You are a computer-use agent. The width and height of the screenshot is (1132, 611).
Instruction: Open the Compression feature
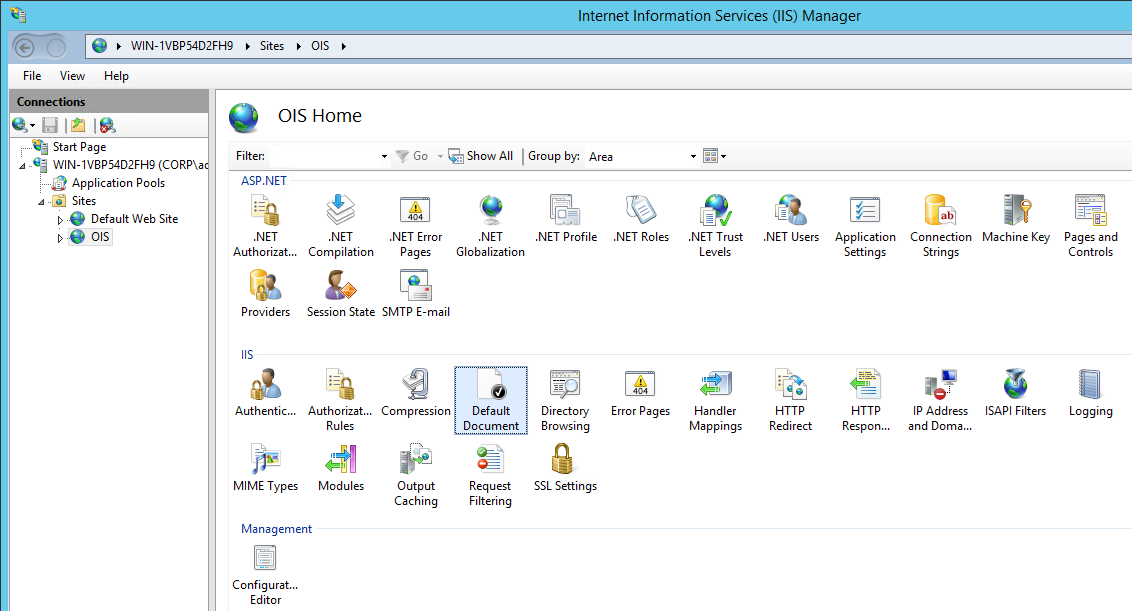(x=416, y=394)
